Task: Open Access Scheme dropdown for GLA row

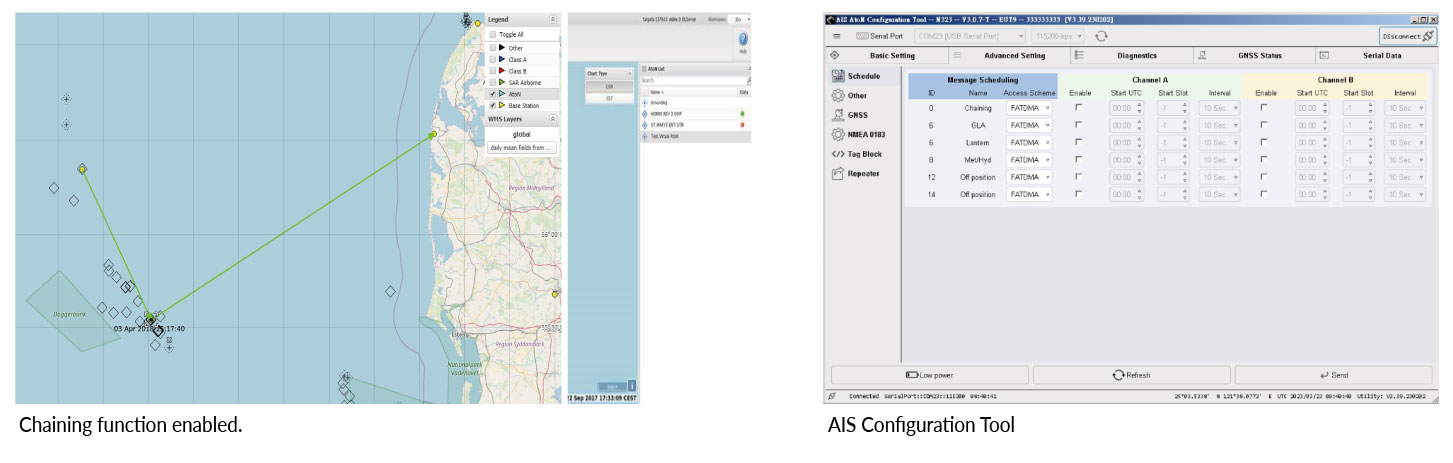Action: 1029,125
